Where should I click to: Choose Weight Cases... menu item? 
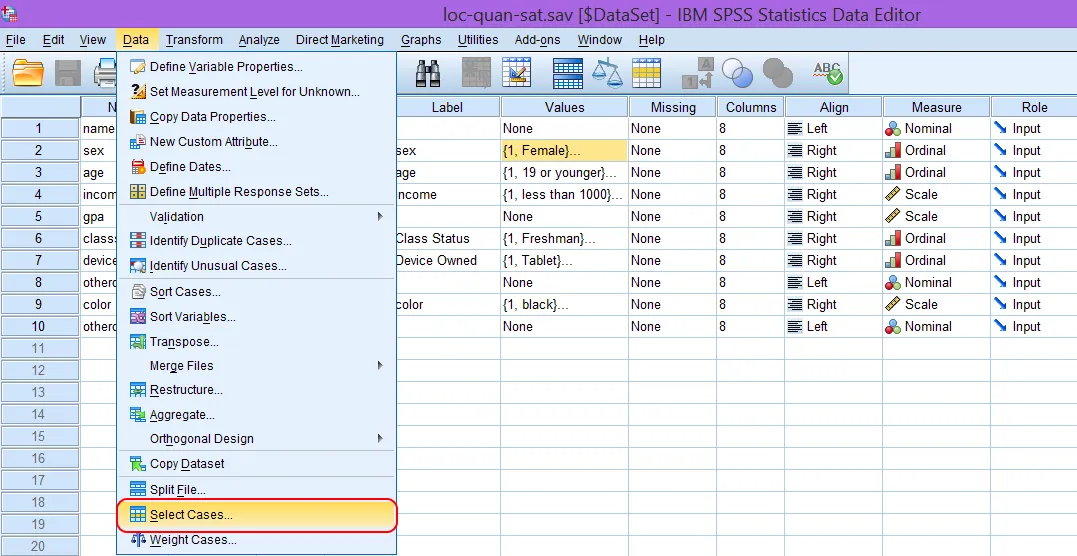(257, 540)
